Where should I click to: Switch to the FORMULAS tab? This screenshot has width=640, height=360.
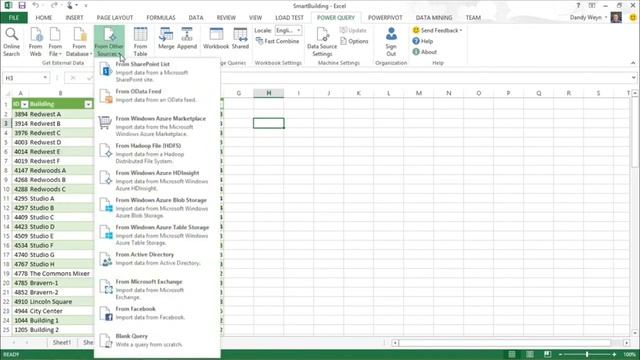(161, 18)
